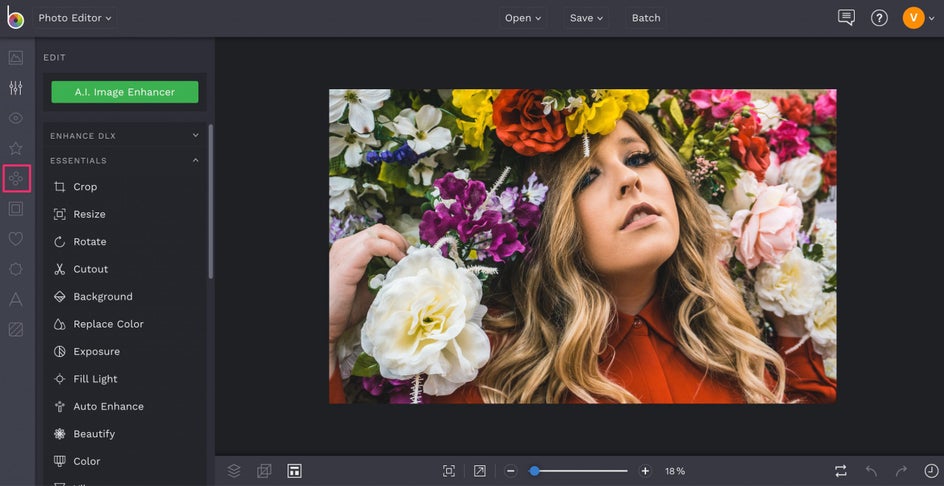Toggle fit-to-screen view icon

[449, 471]
